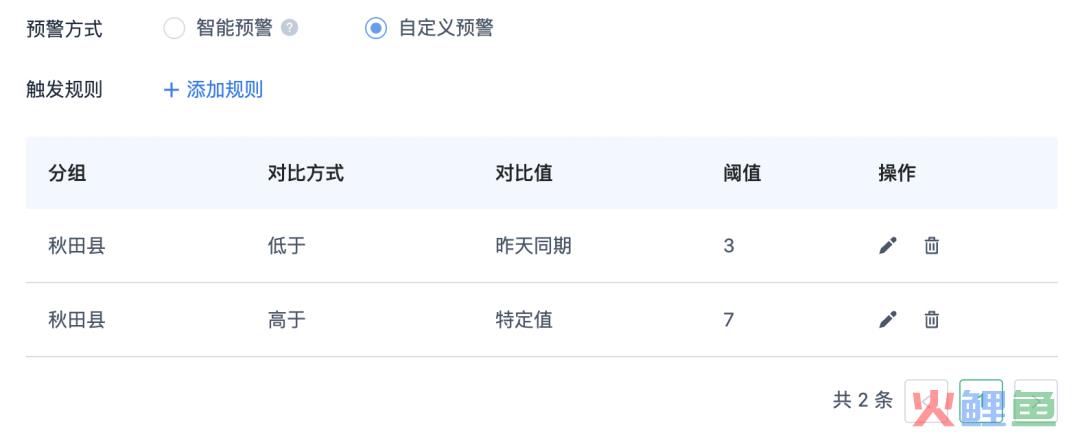Select the 特定值 cell in second row
Image resolution: width=1080 pixels, height=432 pixels.
[523, 319]
